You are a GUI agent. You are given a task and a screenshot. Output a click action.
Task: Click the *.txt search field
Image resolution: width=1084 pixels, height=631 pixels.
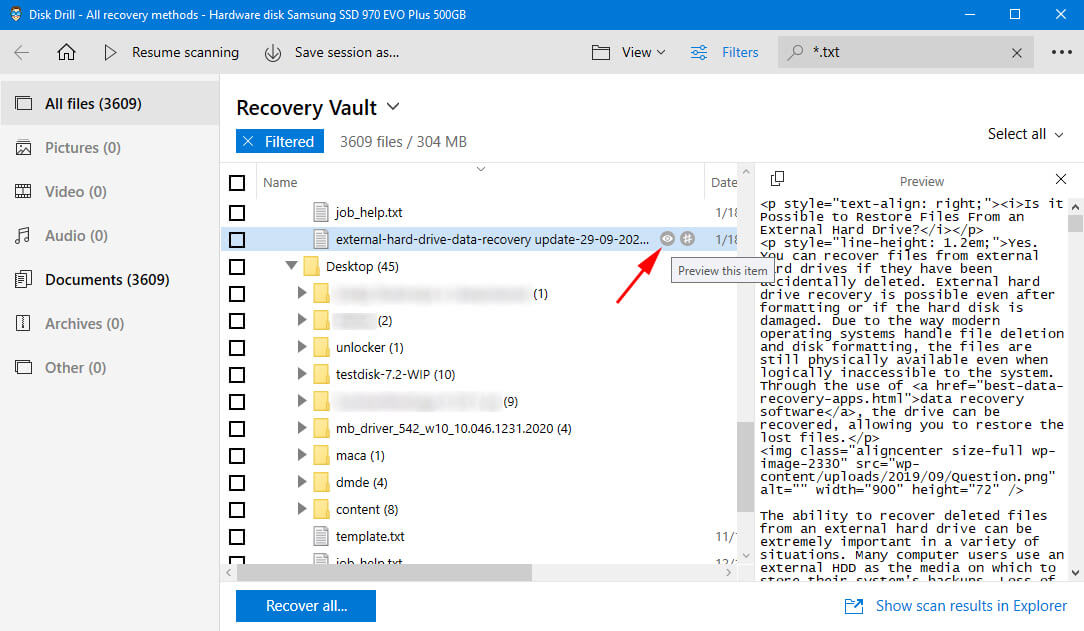906,52
